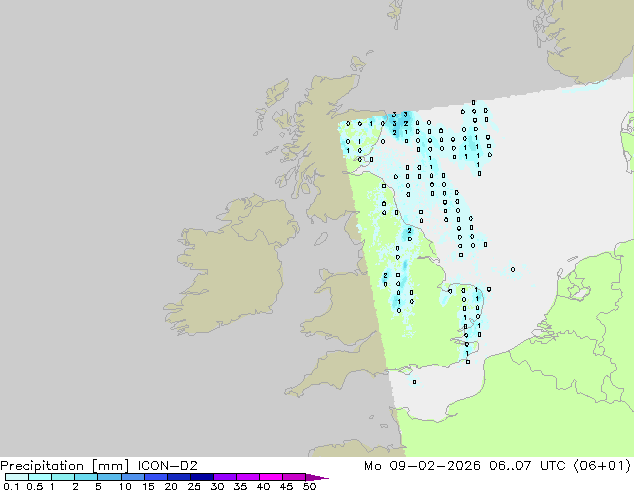Click the 1–2 mm legend color swatch
This screenshot has height=490, width=634.
pyautogui.click(x=63, y=477)
